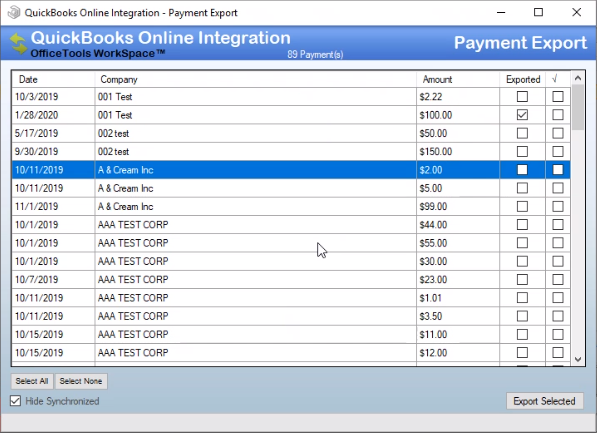Tick selection checkbox on highlighted $2.00 A & Cream row

coord(558,169)
